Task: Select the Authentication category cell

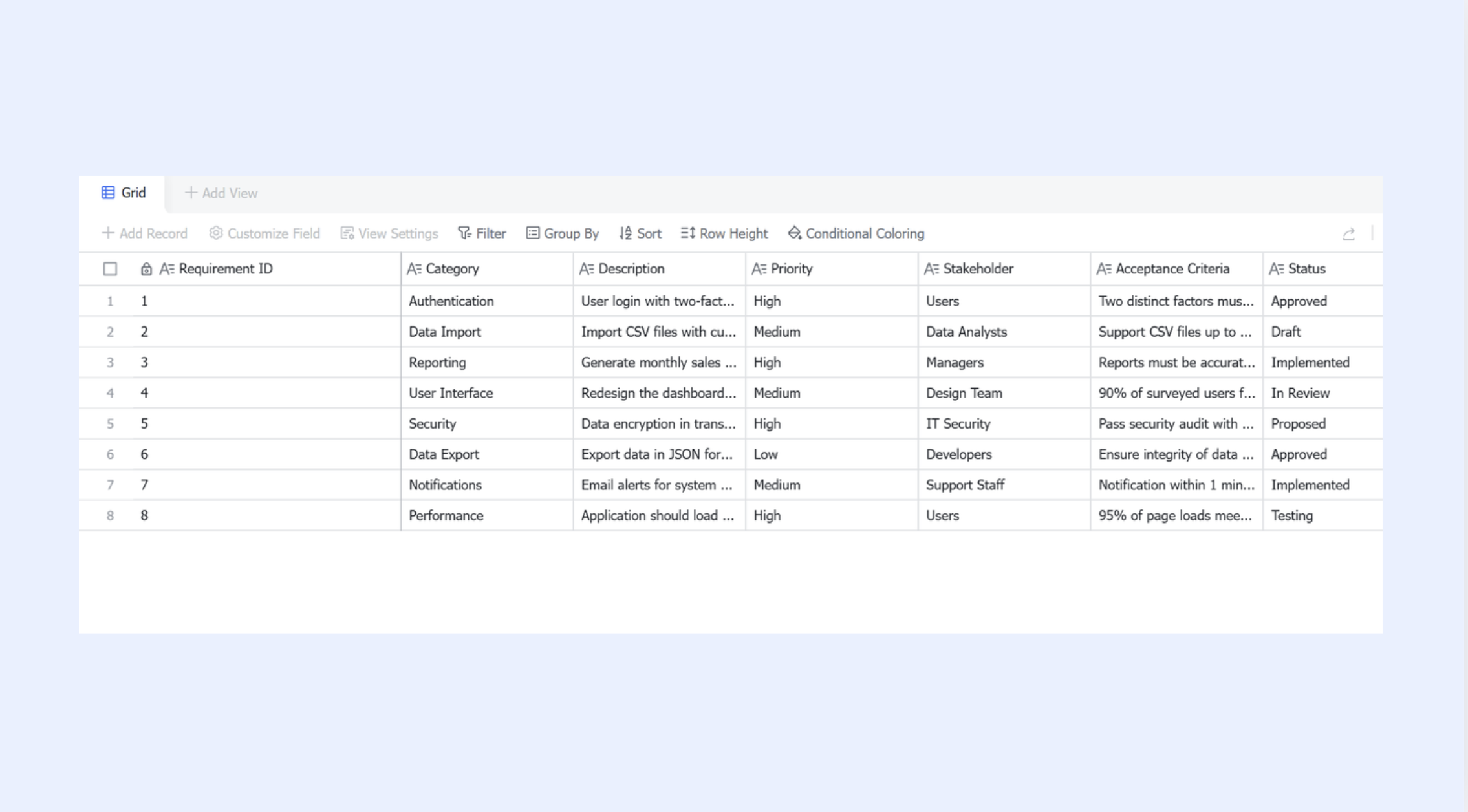Action: tap(487, 301)
